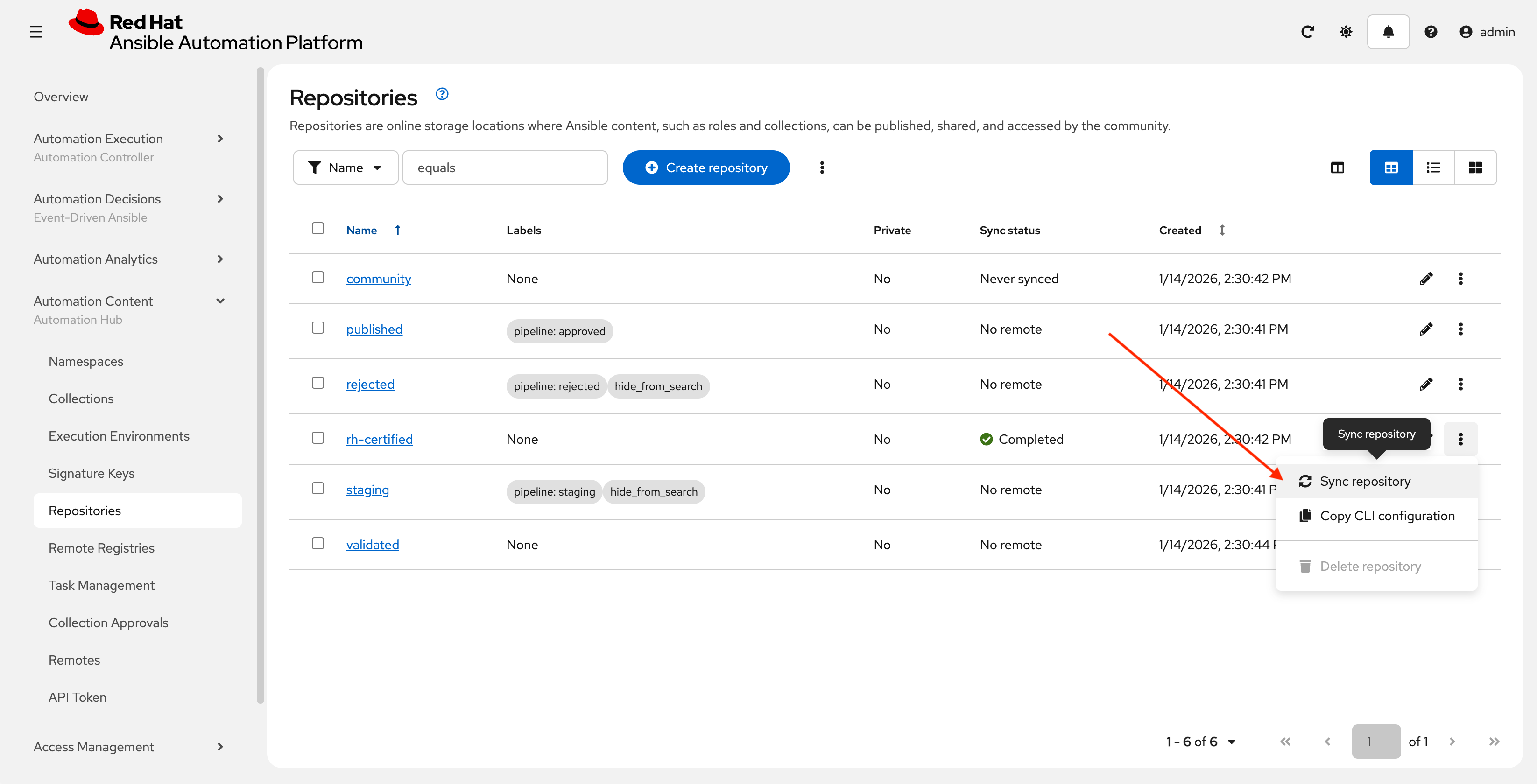Check the published repository row checkbox

coord(318,327)
